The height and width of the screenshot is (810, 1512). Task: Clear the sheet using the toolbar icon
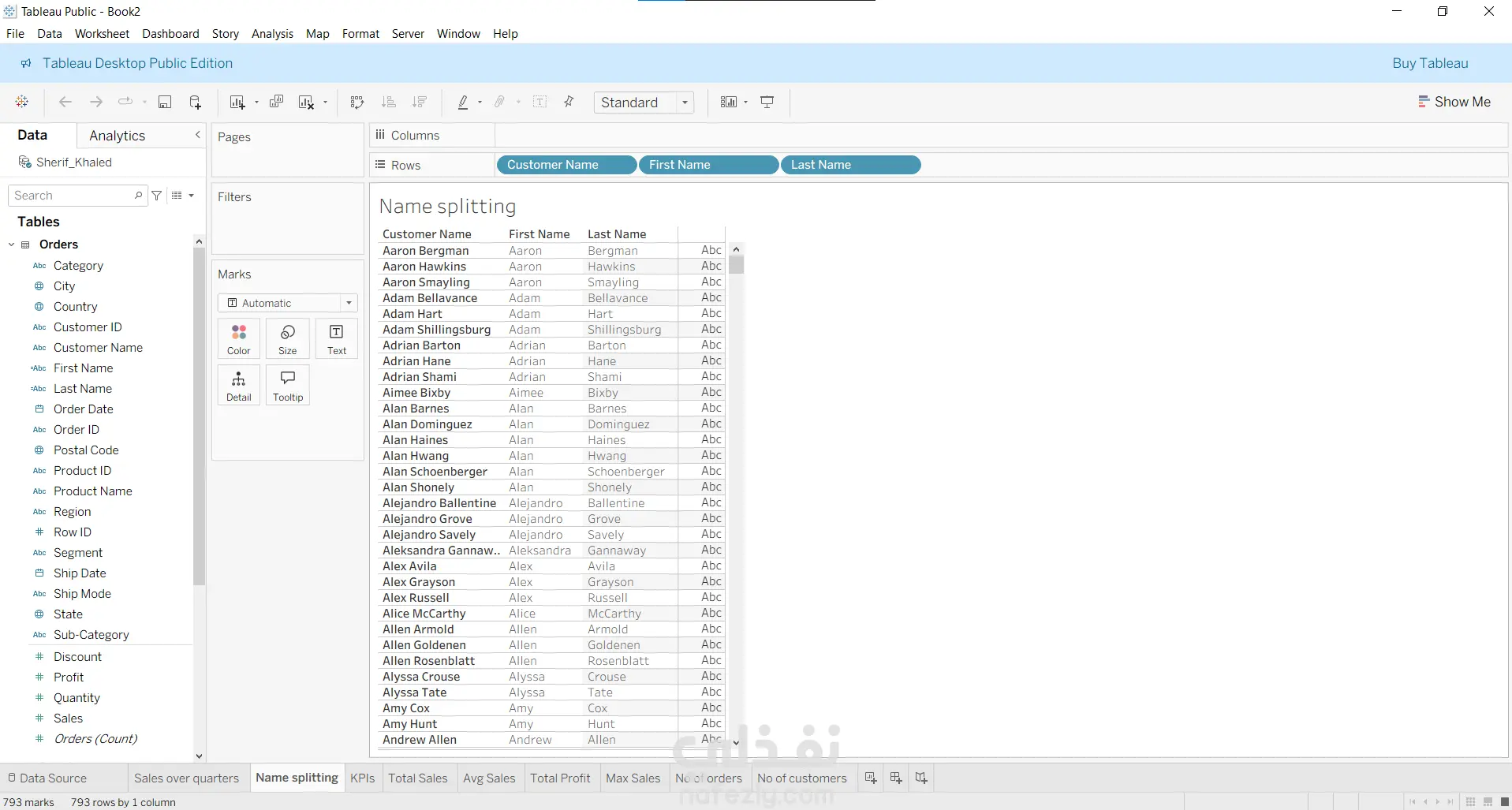(306, 102)
